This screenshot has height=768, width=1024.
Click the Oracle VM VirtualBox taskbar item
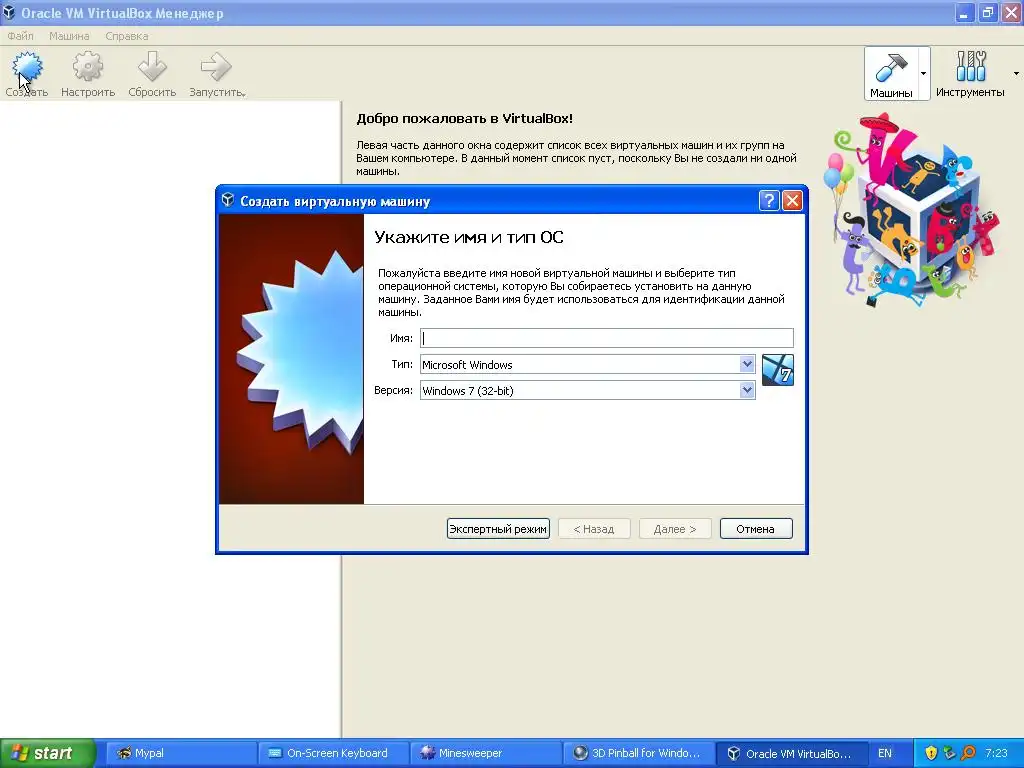[x=791, y=753]
